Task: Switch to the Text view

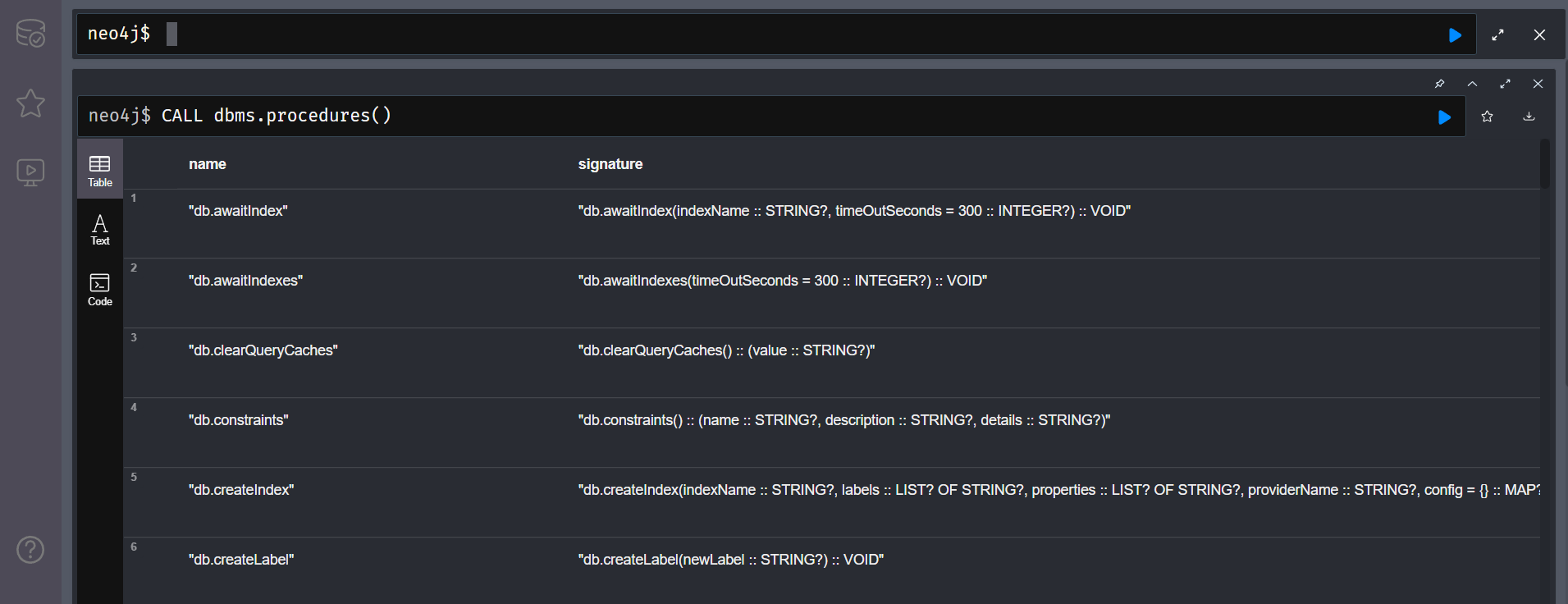Action: click(x=100, y=230)
